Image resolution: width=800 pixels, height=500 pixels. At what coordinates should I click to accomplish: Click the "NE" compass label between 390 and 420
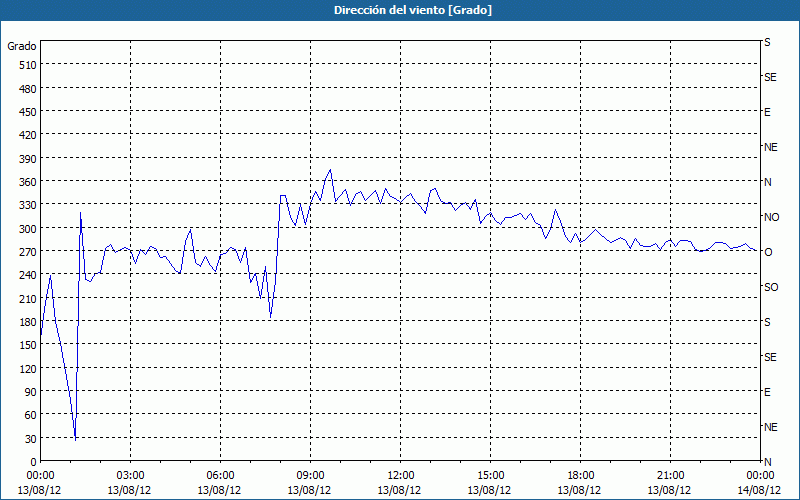click(771, 147)
